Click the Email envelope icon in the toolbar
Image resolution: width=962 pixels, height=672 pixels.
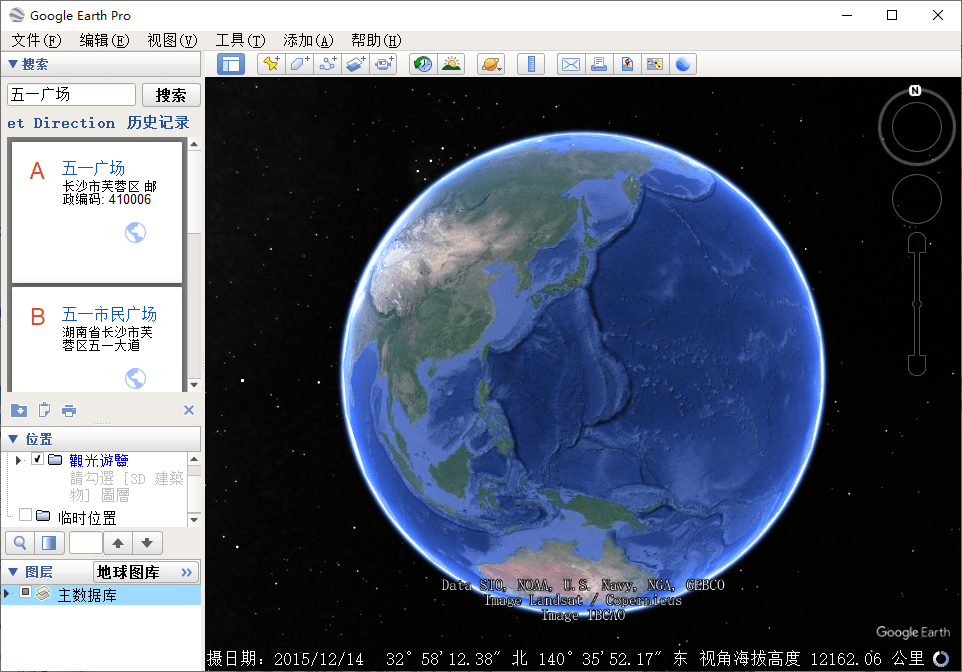(x=570, y=64)
